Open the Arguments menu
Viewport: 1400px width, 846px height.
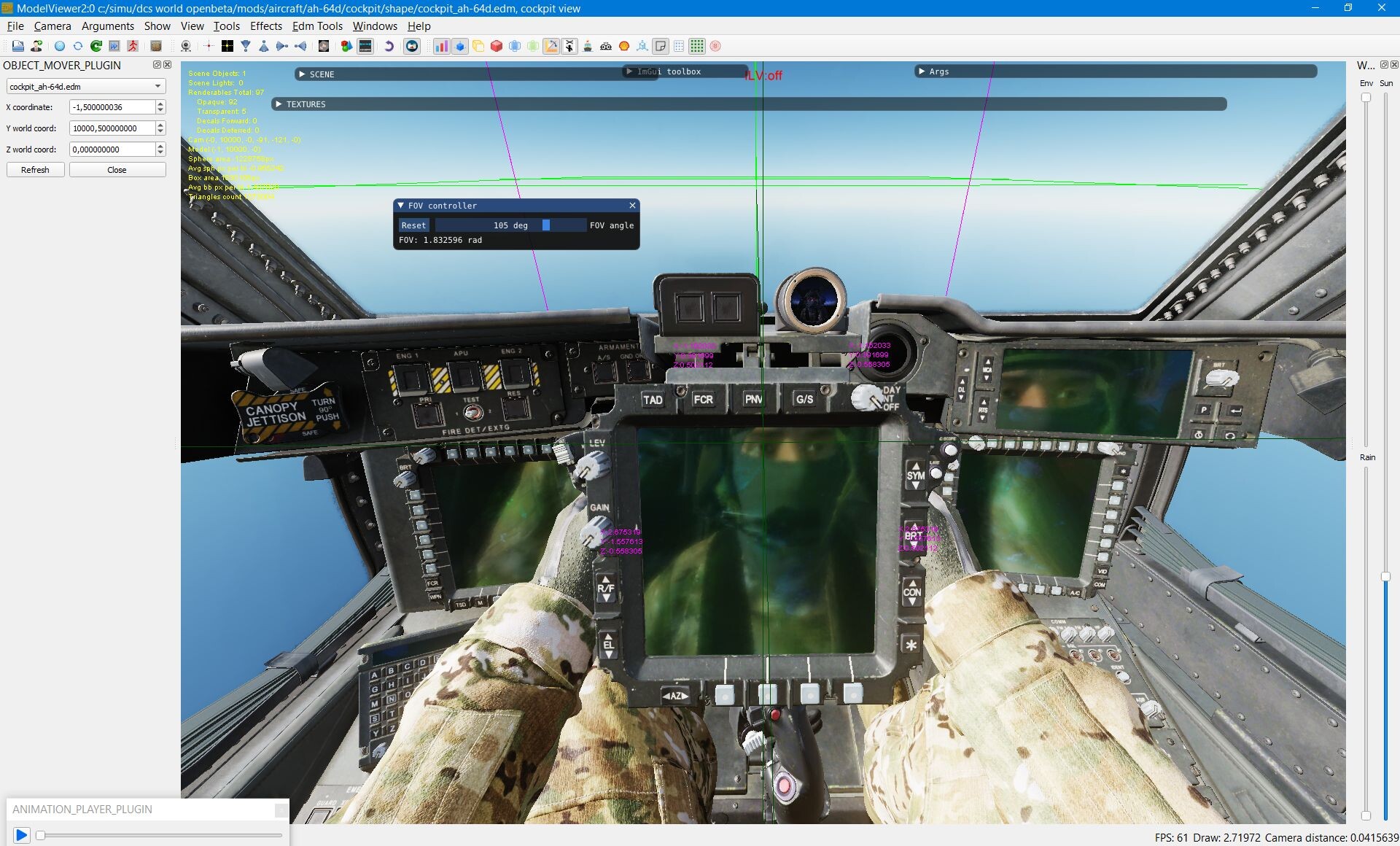click(108, 26)
